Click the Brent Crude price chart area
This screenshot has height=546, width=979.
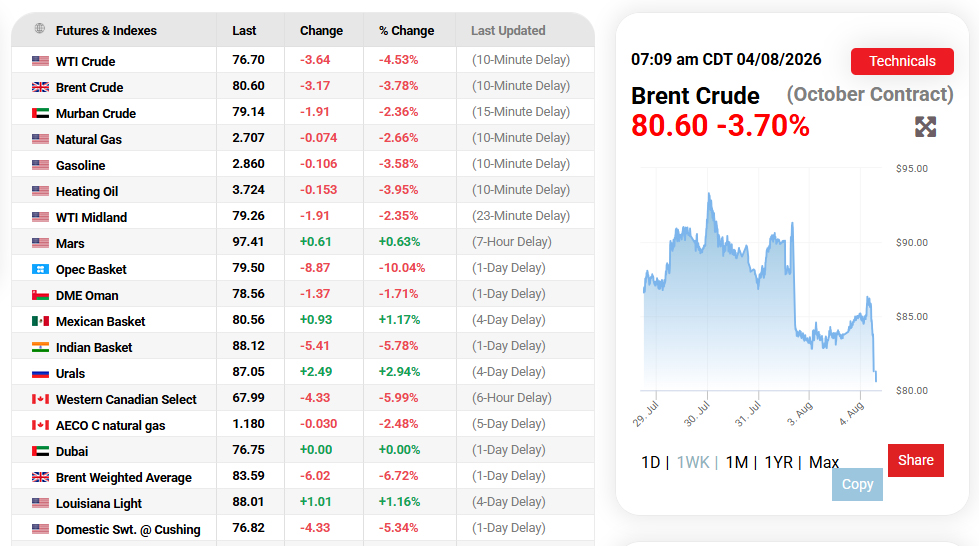point(761,279)
